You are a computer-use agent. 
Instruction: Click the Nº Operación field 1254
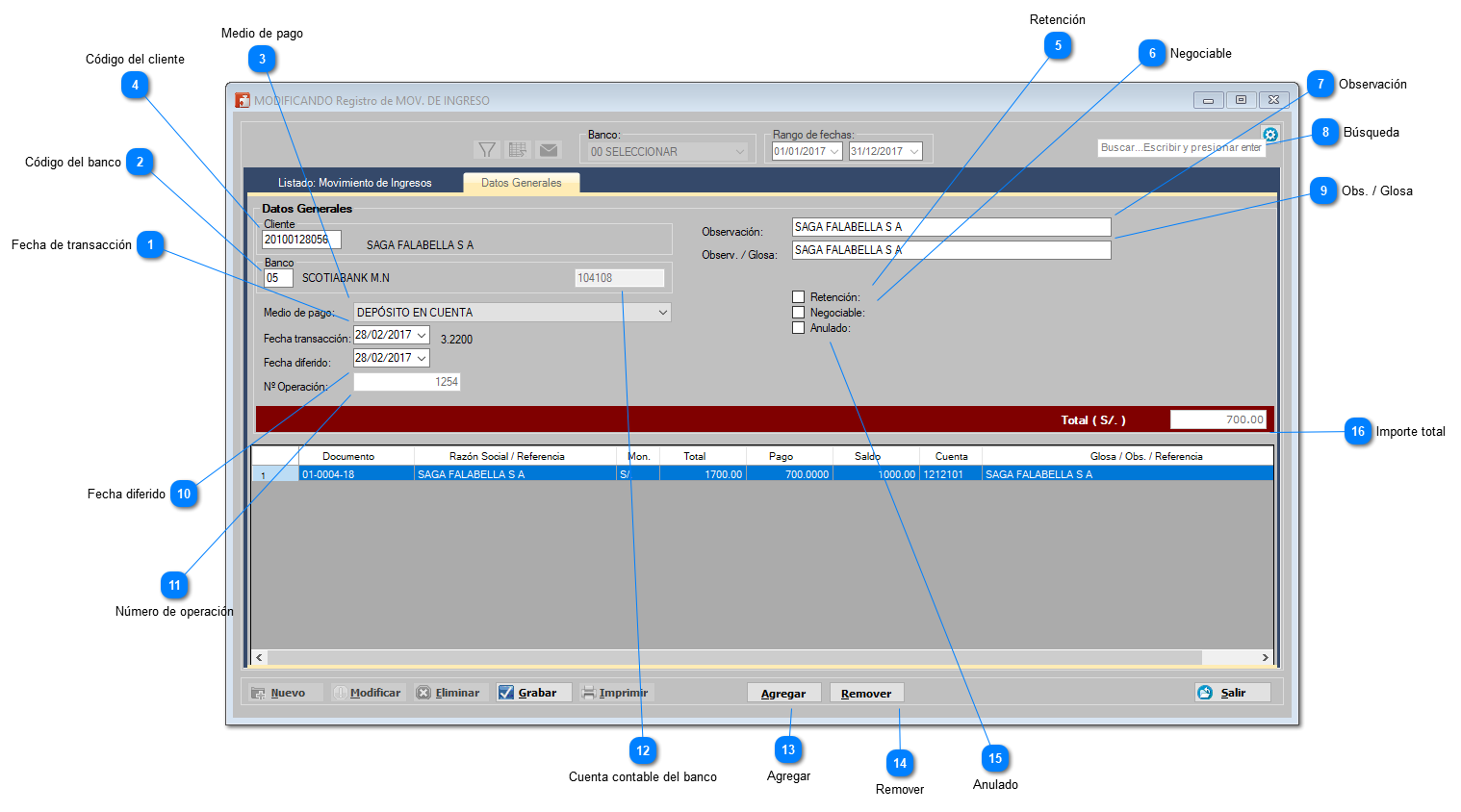pyautogui.click(x=407, y=382)
